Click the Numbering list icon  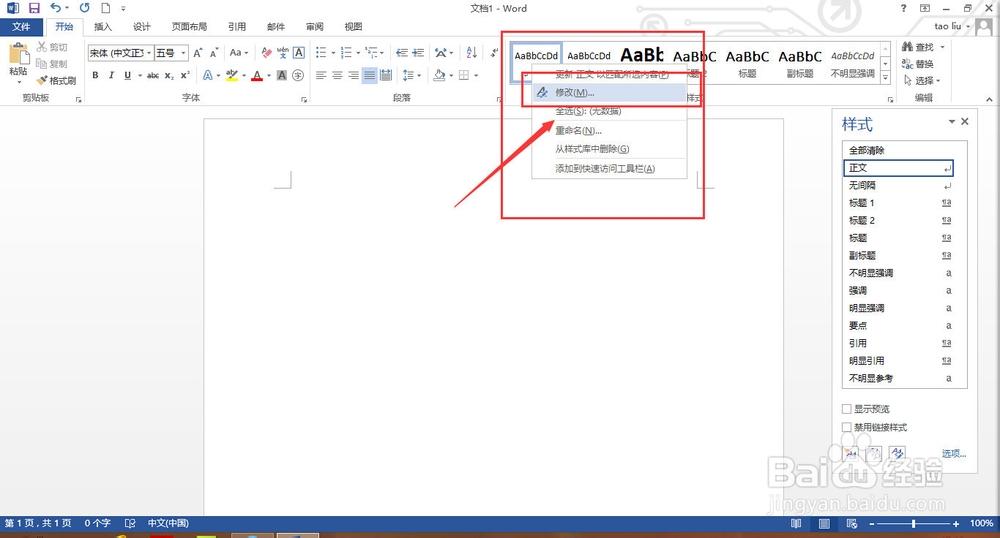346,53
